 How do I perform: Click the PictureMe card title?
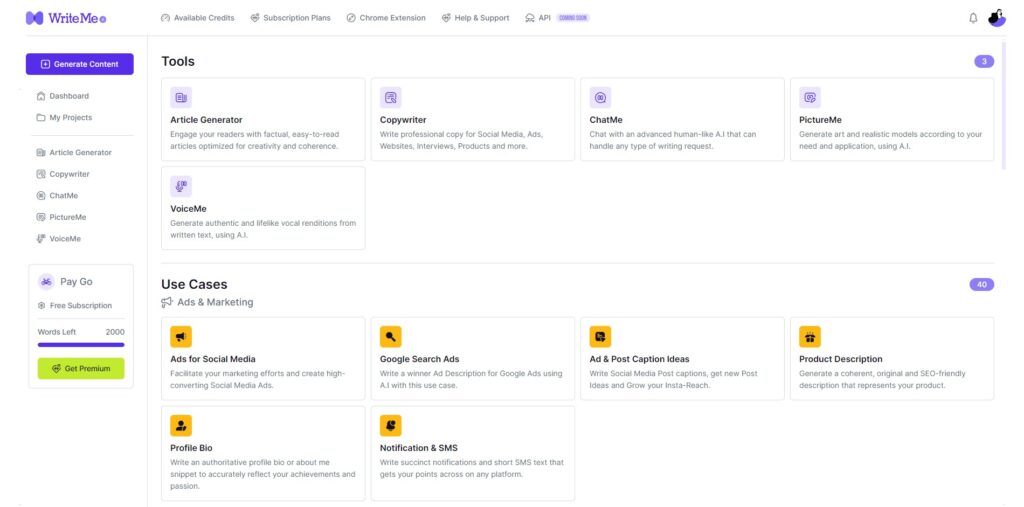tap(820, 120)
